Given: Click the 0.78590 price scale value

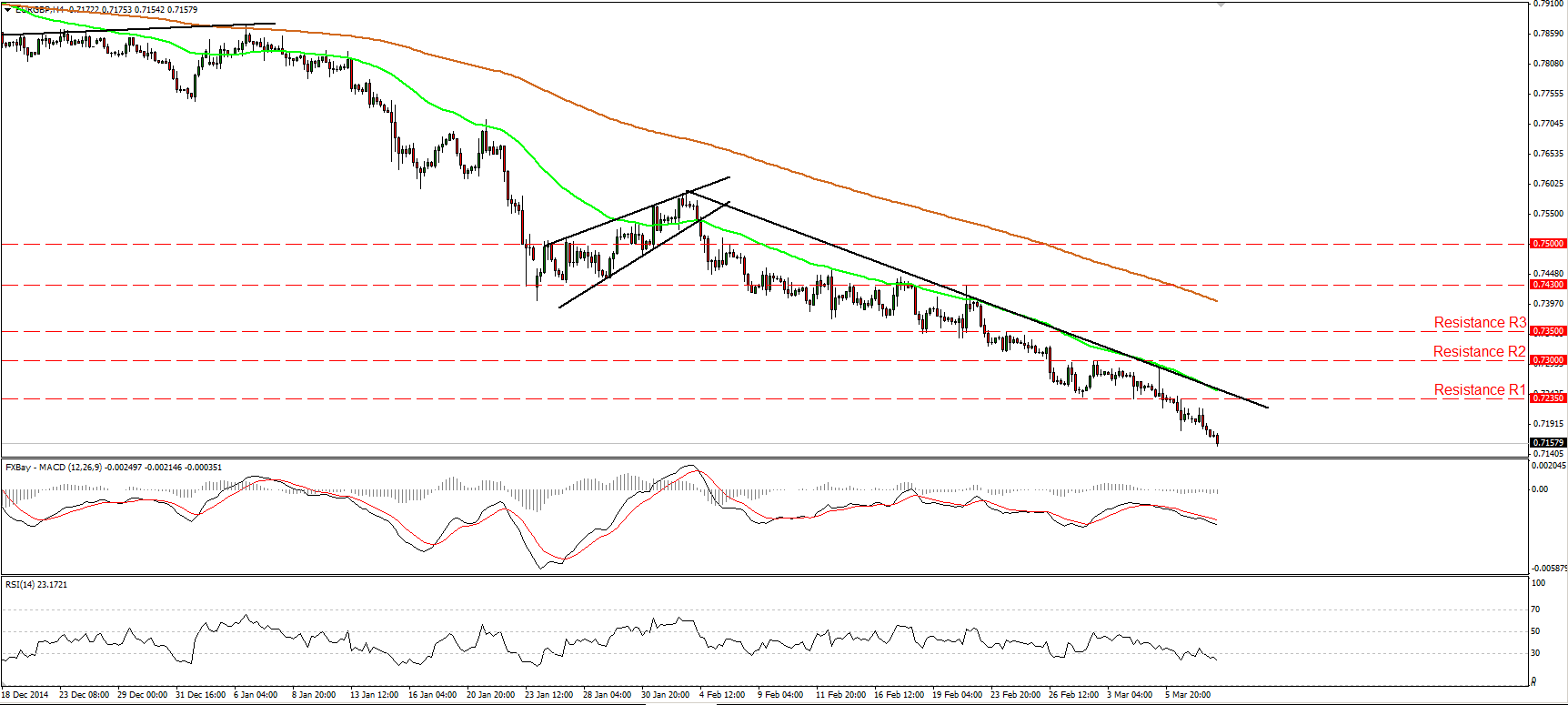Looking at the screenshot, I should 1549,33.
